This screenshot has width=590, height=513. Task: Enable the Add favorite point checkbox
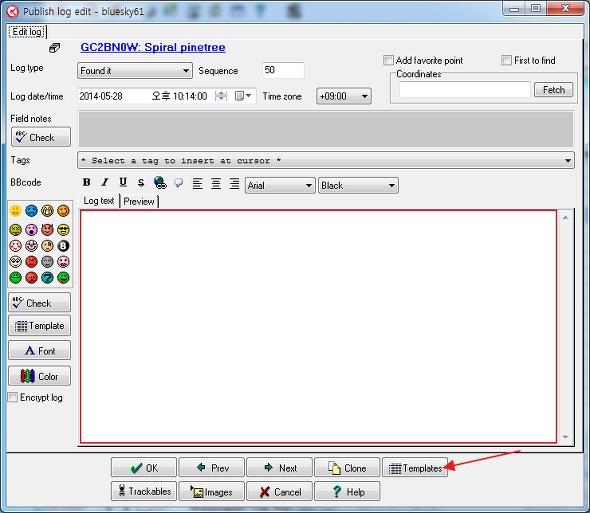pos(388,60)
